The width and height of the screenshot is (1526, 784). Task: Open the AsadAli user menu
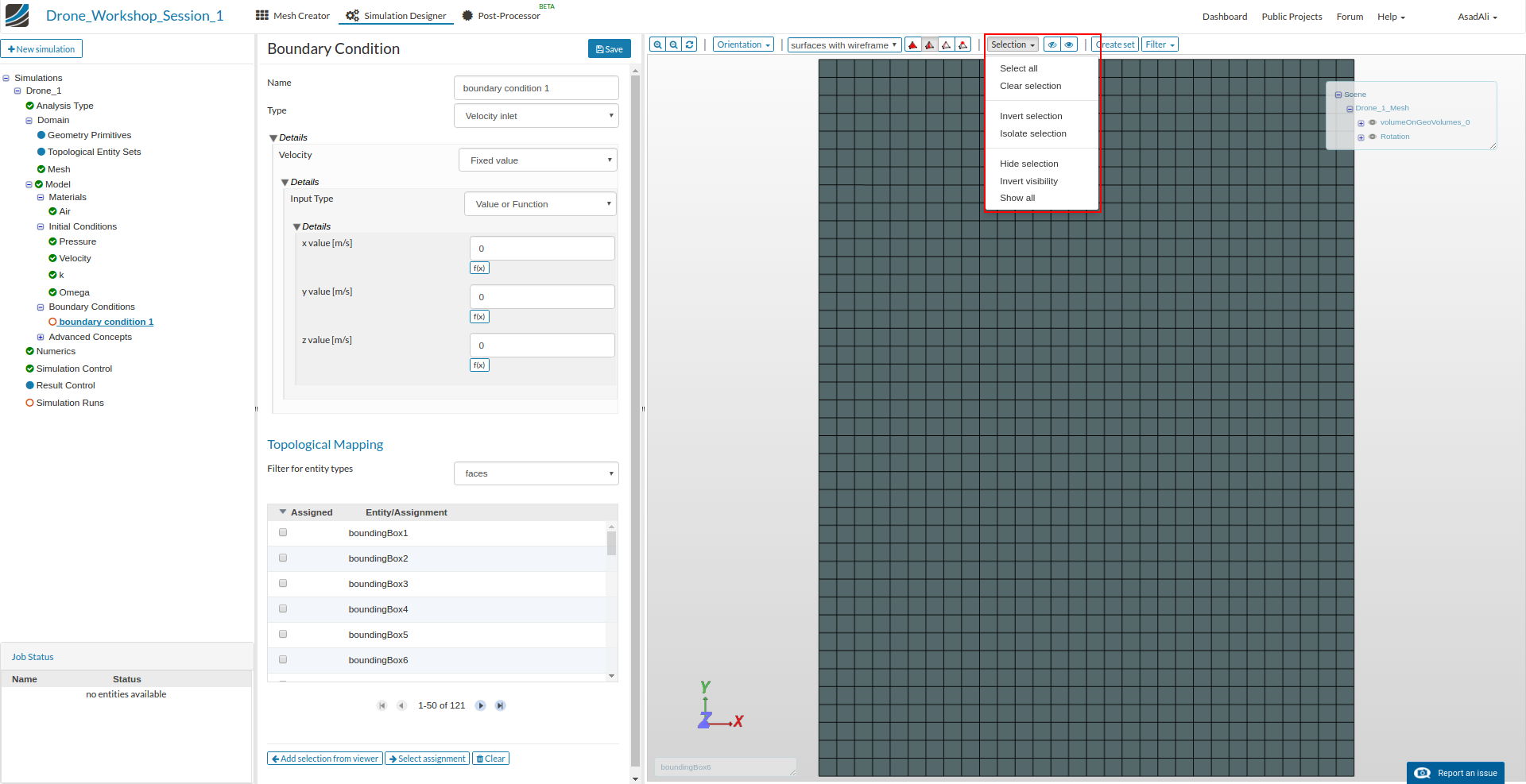[1478, 17]
